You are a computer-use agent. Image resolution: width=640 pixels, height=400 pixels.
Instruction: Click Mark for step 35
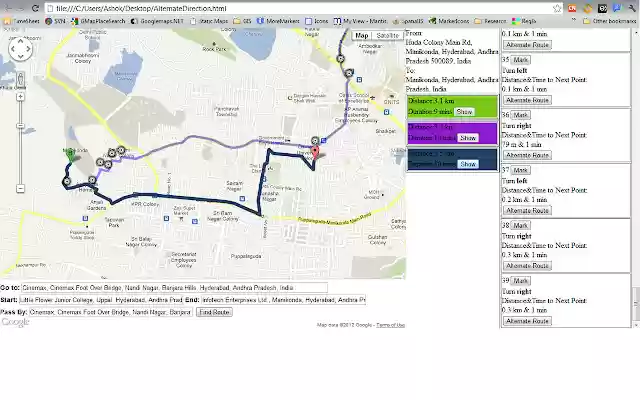[520, 60]
